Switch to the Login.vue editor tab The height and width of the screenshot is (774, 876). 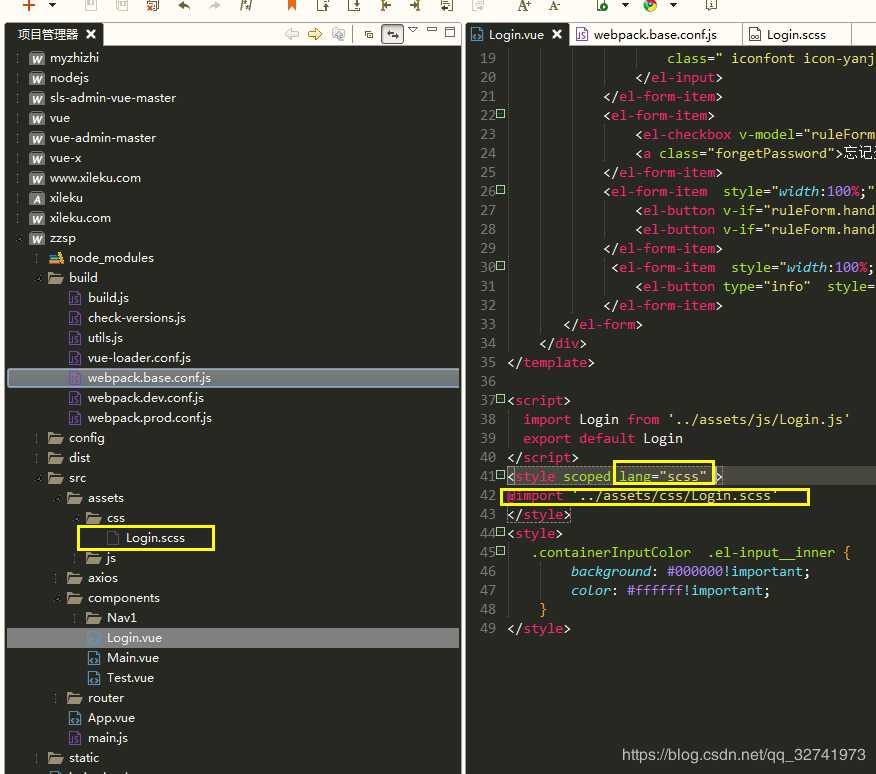click(x=516, y=35)
